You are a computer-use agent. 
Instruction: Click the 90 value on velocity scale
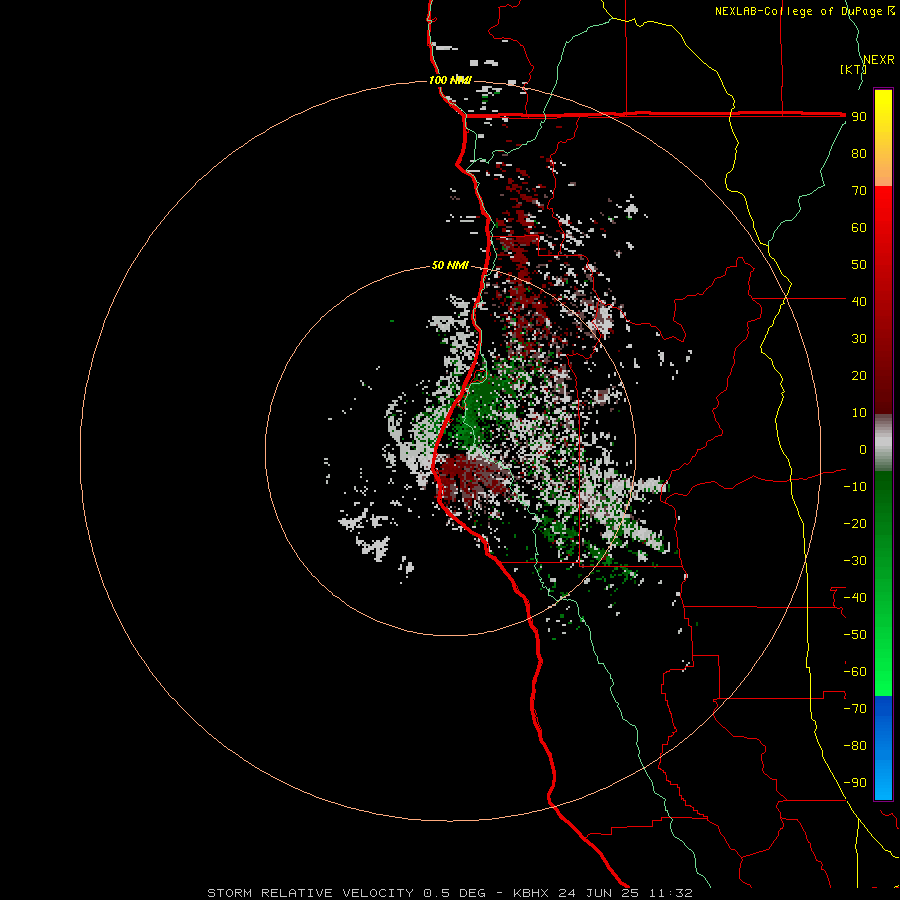[x=859, y=117]
